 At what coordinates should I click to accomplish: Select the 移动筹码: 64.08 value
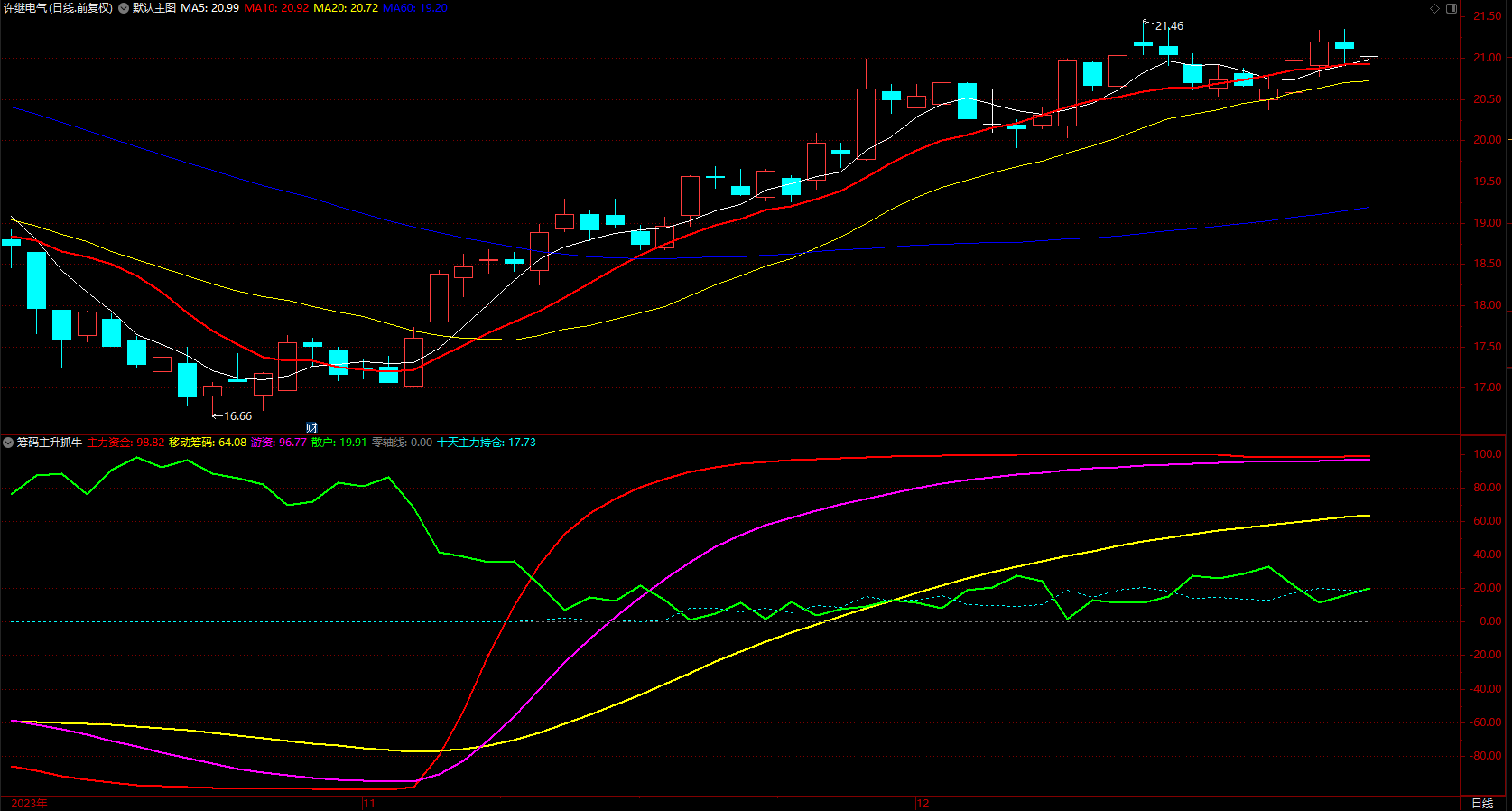(208, 443)
